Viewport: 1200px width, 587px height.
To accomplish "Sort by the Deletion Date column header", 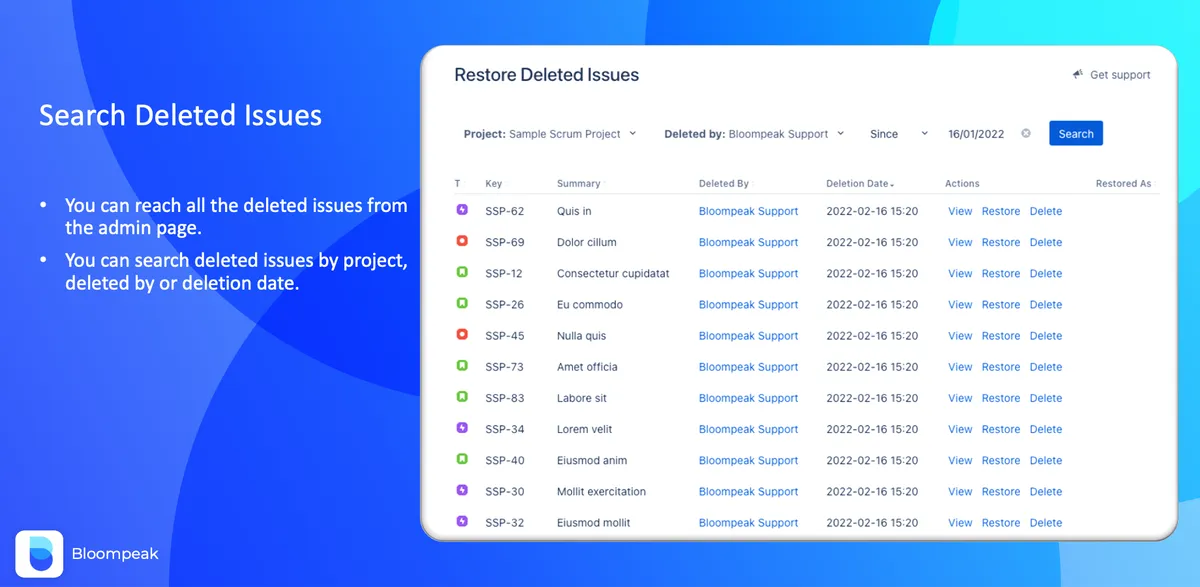I will pos(860,184).
